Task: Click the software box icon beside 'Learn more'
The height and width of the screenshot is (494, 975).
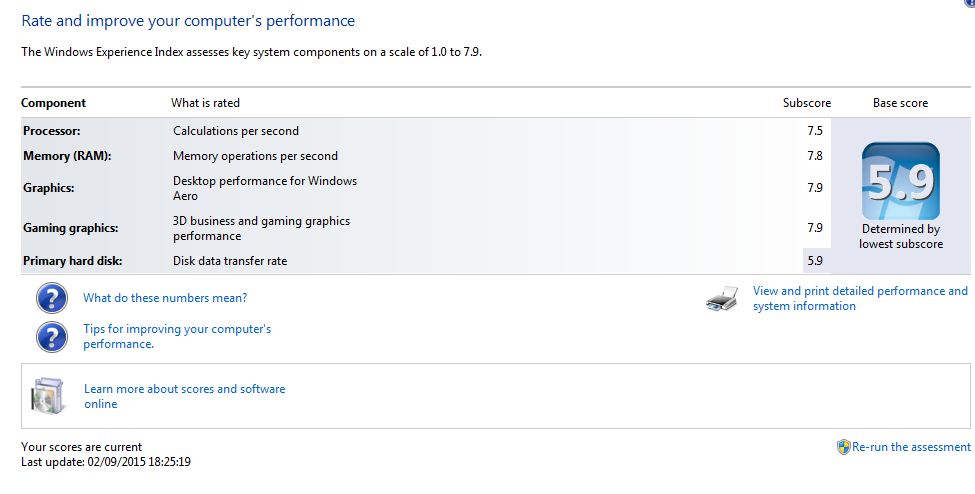Action: 48,395
